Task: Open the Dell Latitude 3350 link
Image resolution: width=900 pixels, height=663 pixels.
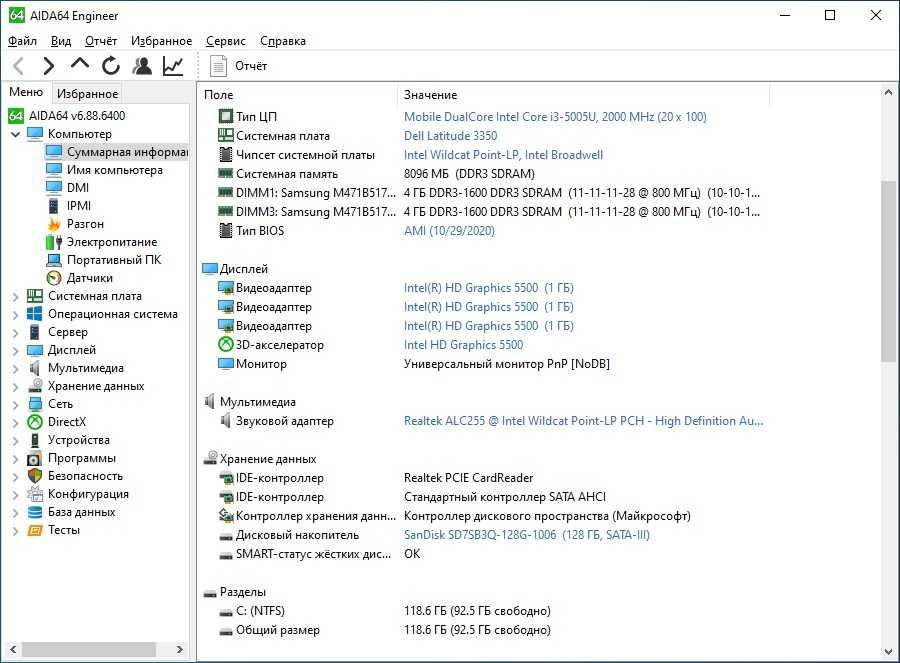Action: tap(451, 135)
